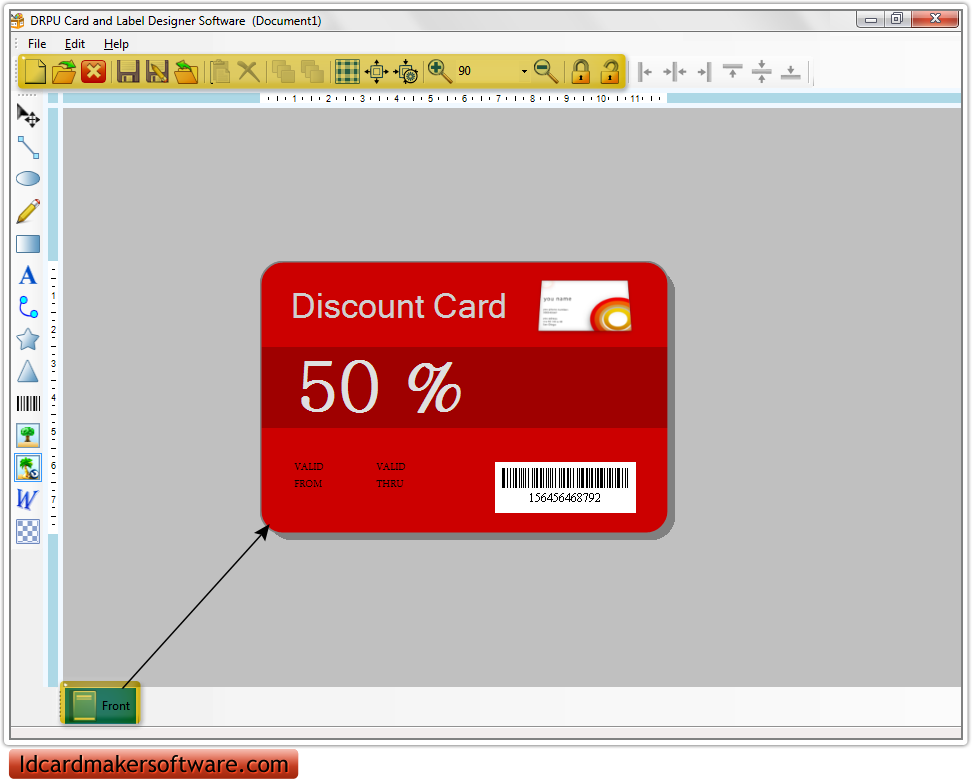Lock the selected object with padlock icon

[x=580, y=71]
